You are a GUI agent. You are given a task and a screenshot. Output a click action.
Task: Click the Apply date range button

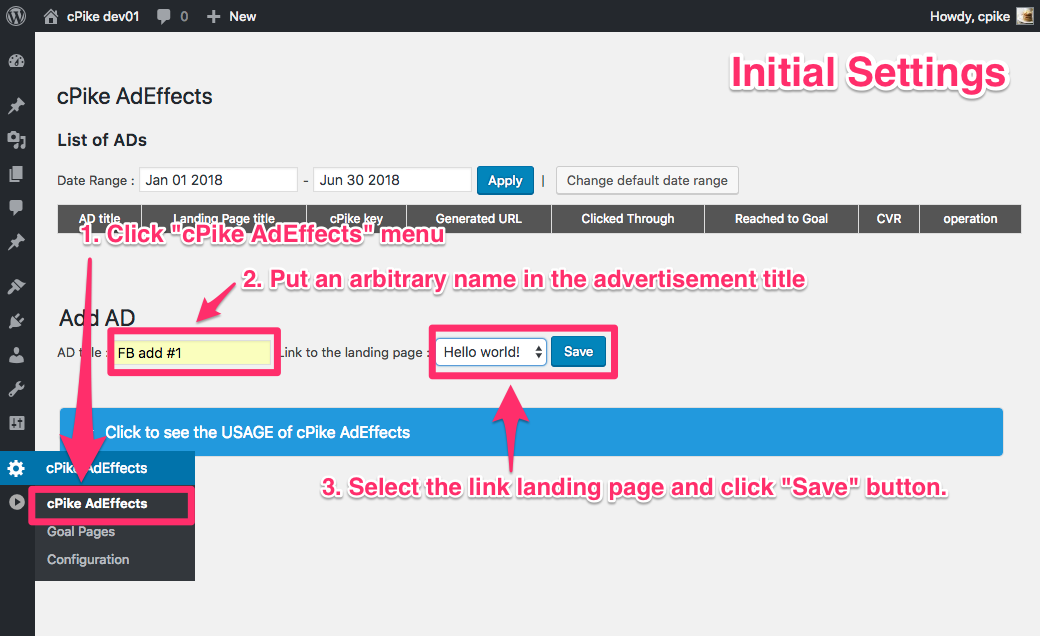(505, 180)
